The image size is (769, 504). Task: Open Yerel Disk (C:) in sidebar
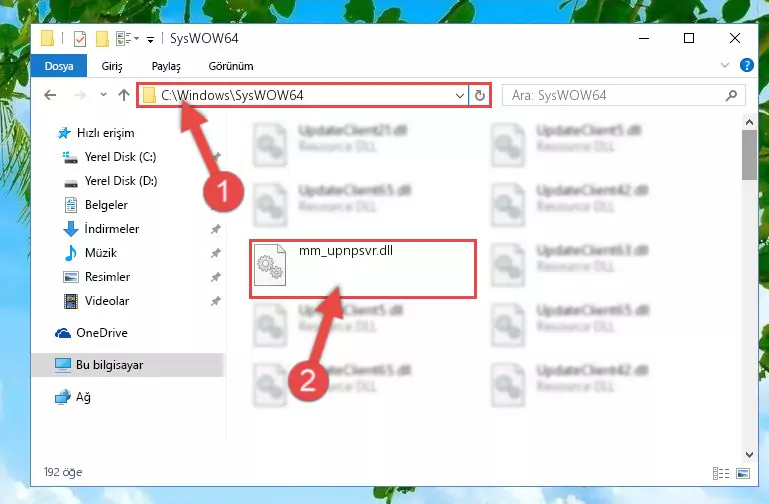(x=120, y=157)
